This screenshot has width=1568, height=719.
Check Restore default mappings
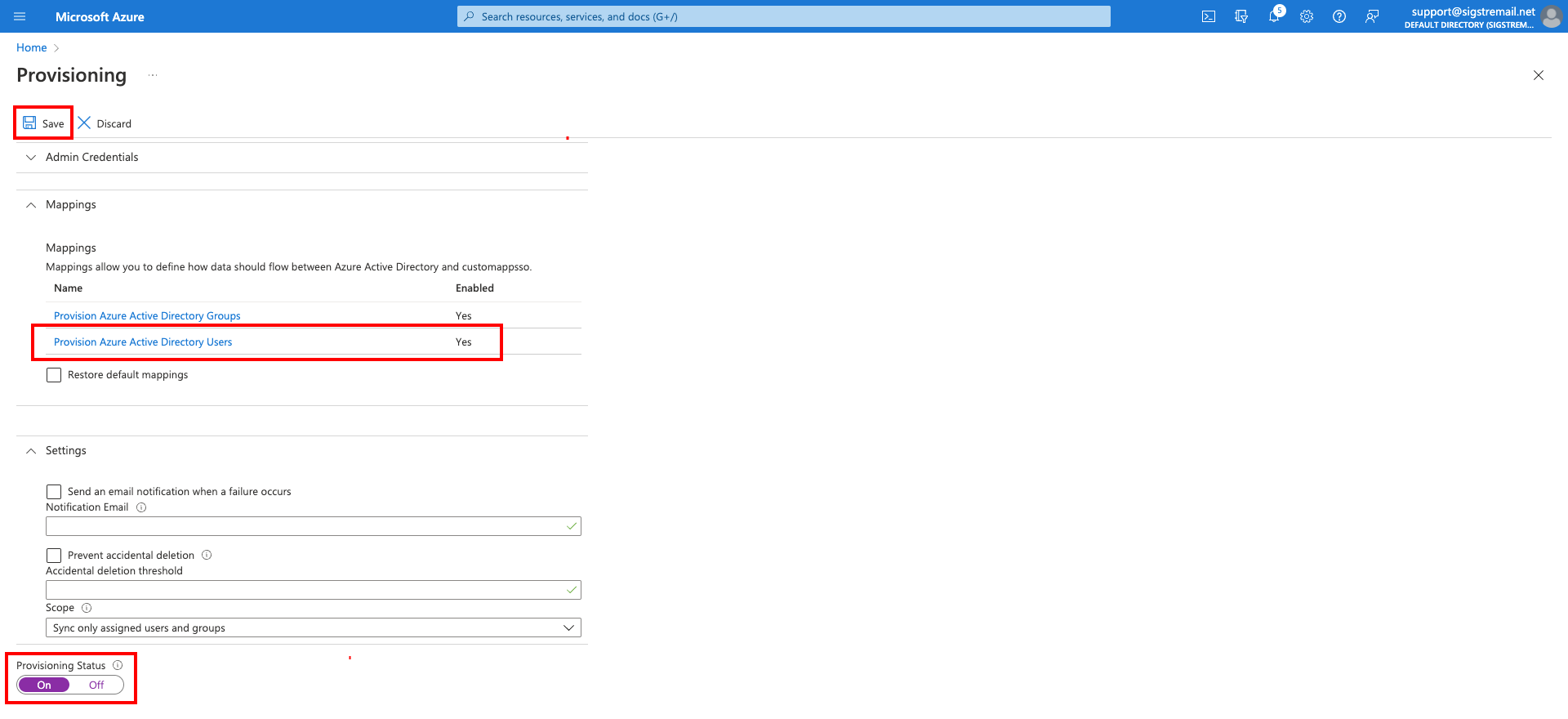54,375
